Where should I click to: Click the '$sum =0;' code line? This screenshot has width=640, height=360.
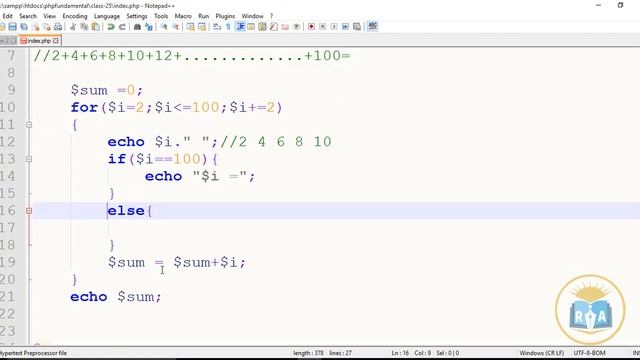[107, 90]
